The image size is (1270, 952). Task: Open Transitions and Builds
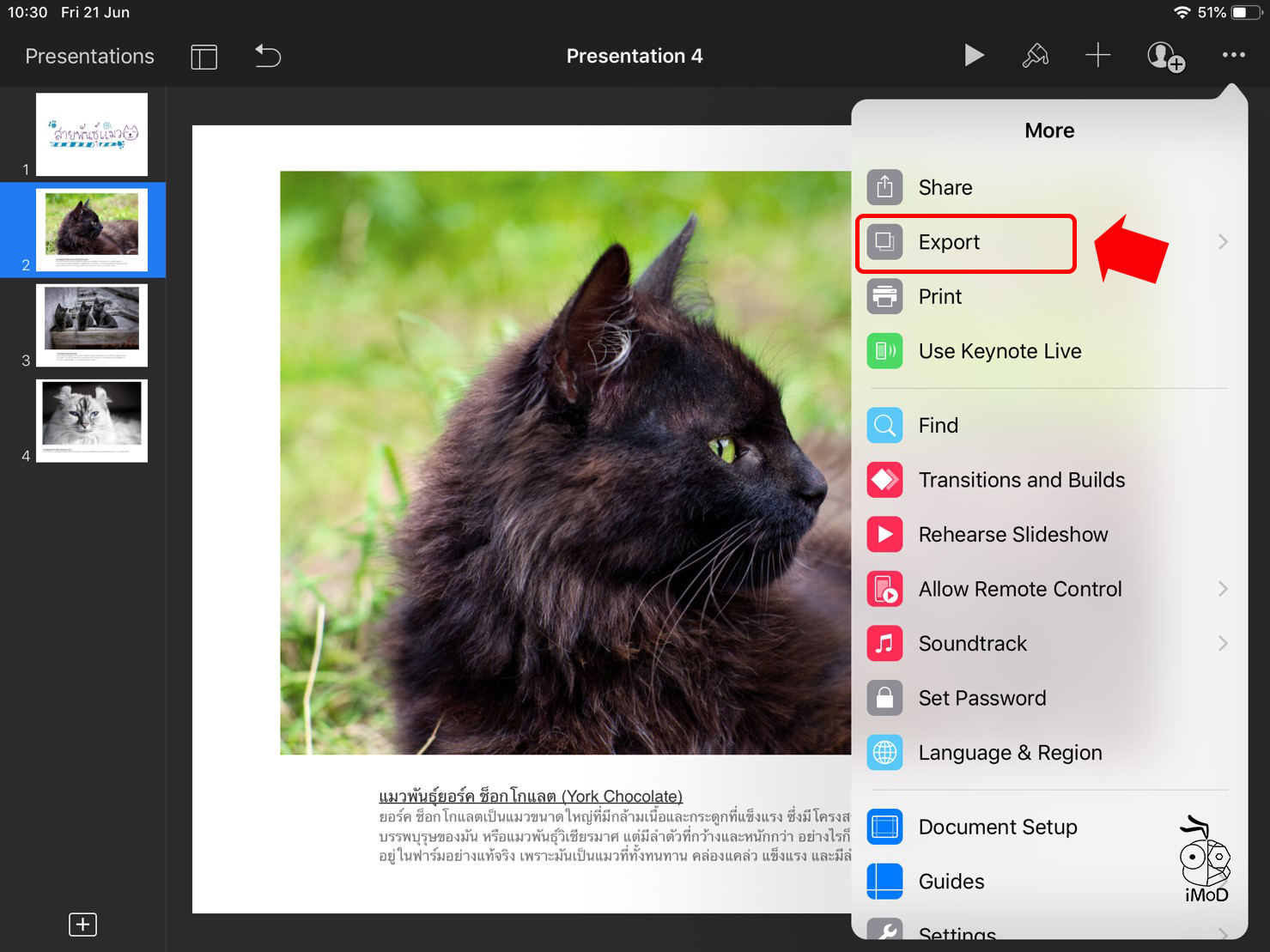pos(1021,480)
